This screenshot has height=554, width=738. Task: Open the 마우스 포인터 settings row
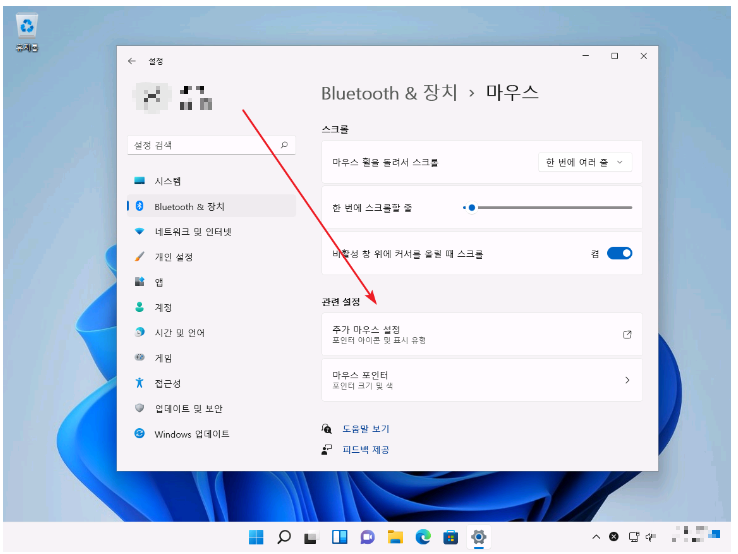481,380
